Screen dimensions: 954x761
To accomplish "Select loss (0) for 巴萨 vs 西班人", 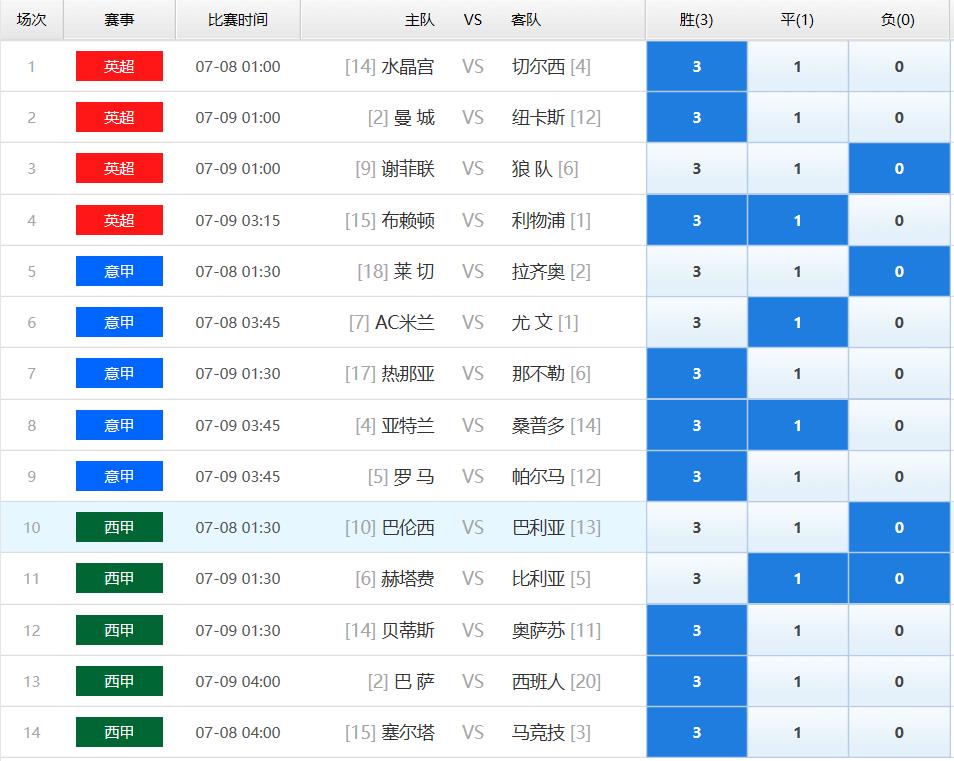I will (x=899, y=681).
